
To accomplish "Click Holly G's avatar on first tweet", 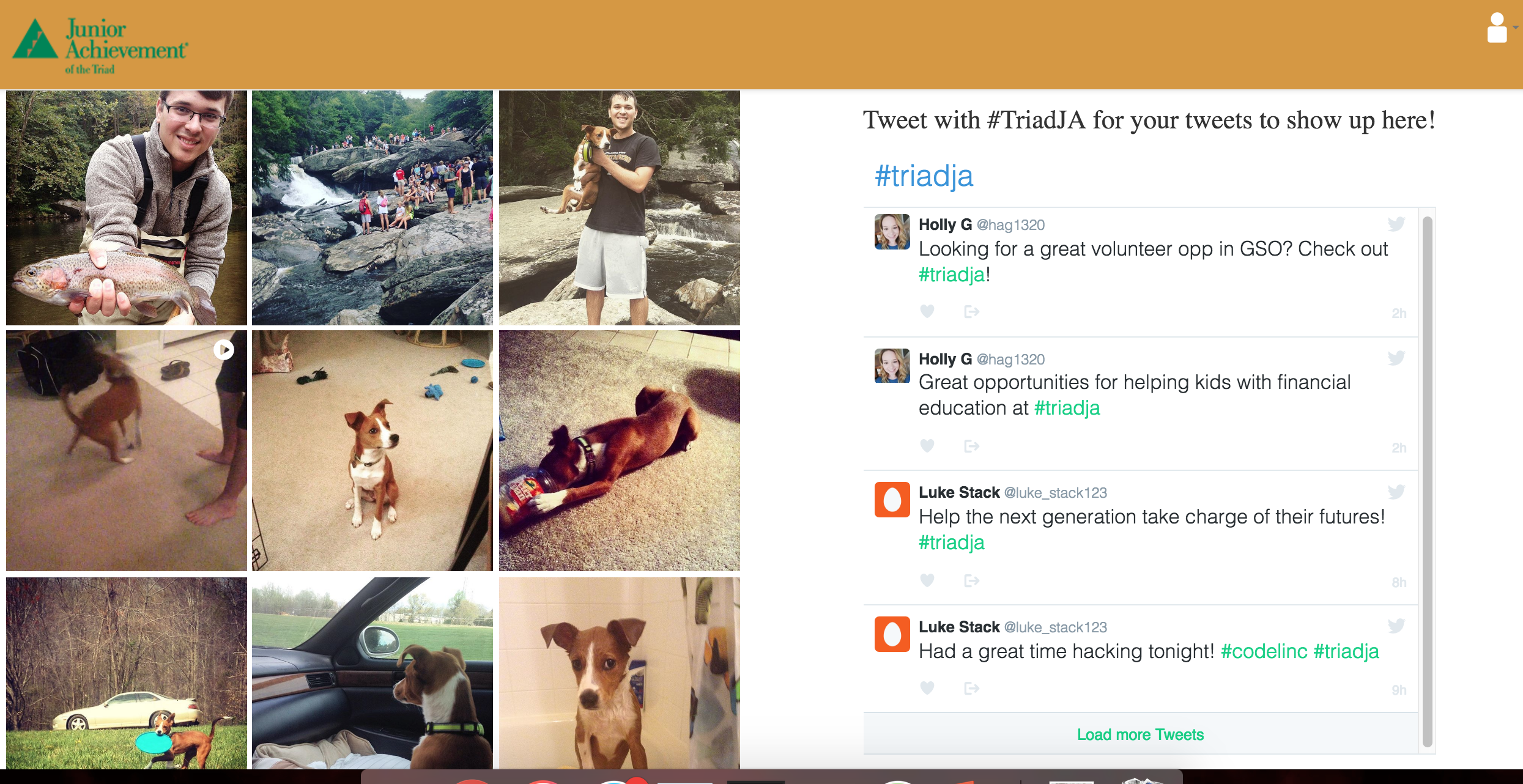I will pyautogui.click(x=892, y=232).
